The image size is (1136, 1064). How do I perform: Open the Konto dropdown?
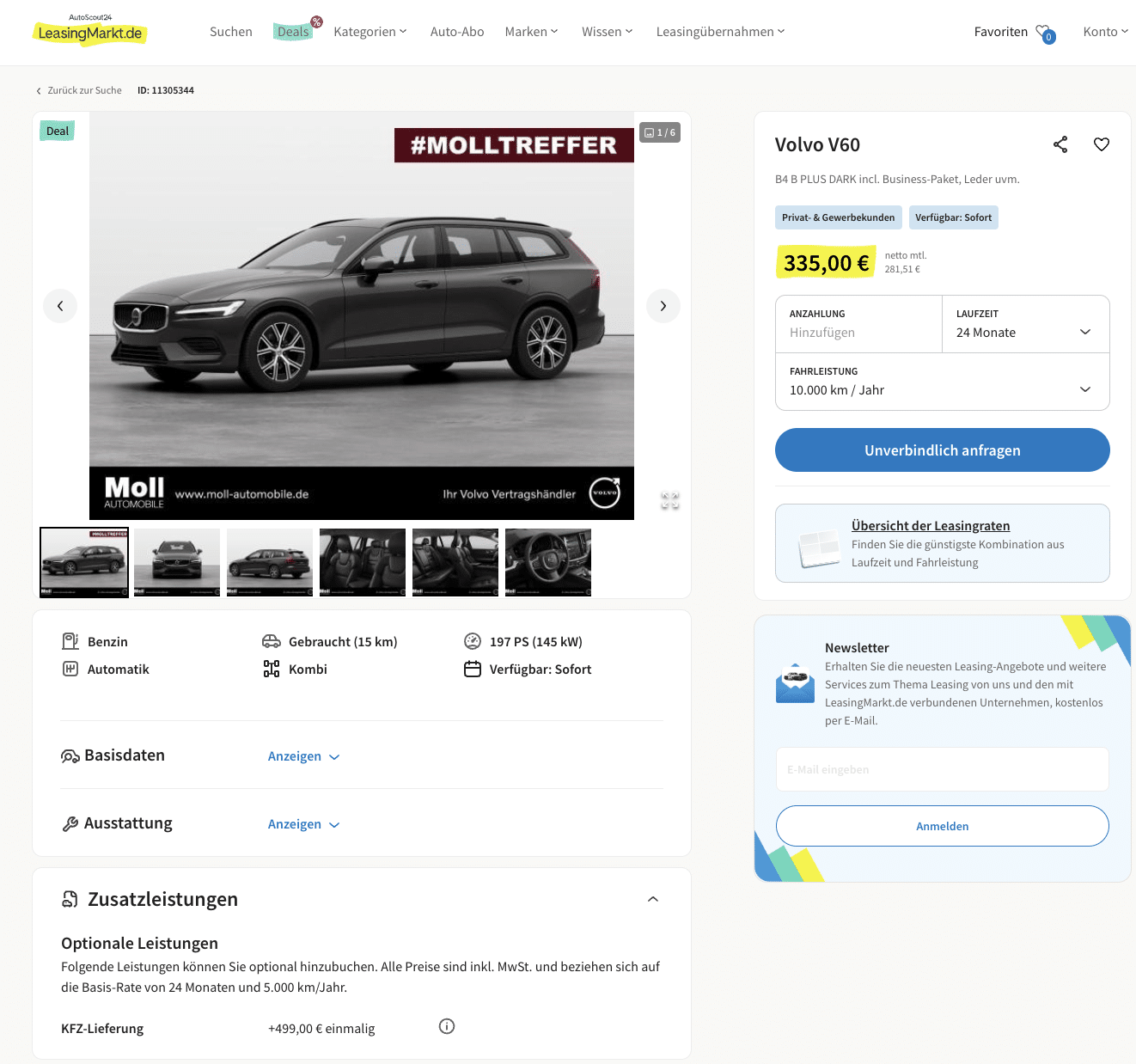tap(1106, 32)
